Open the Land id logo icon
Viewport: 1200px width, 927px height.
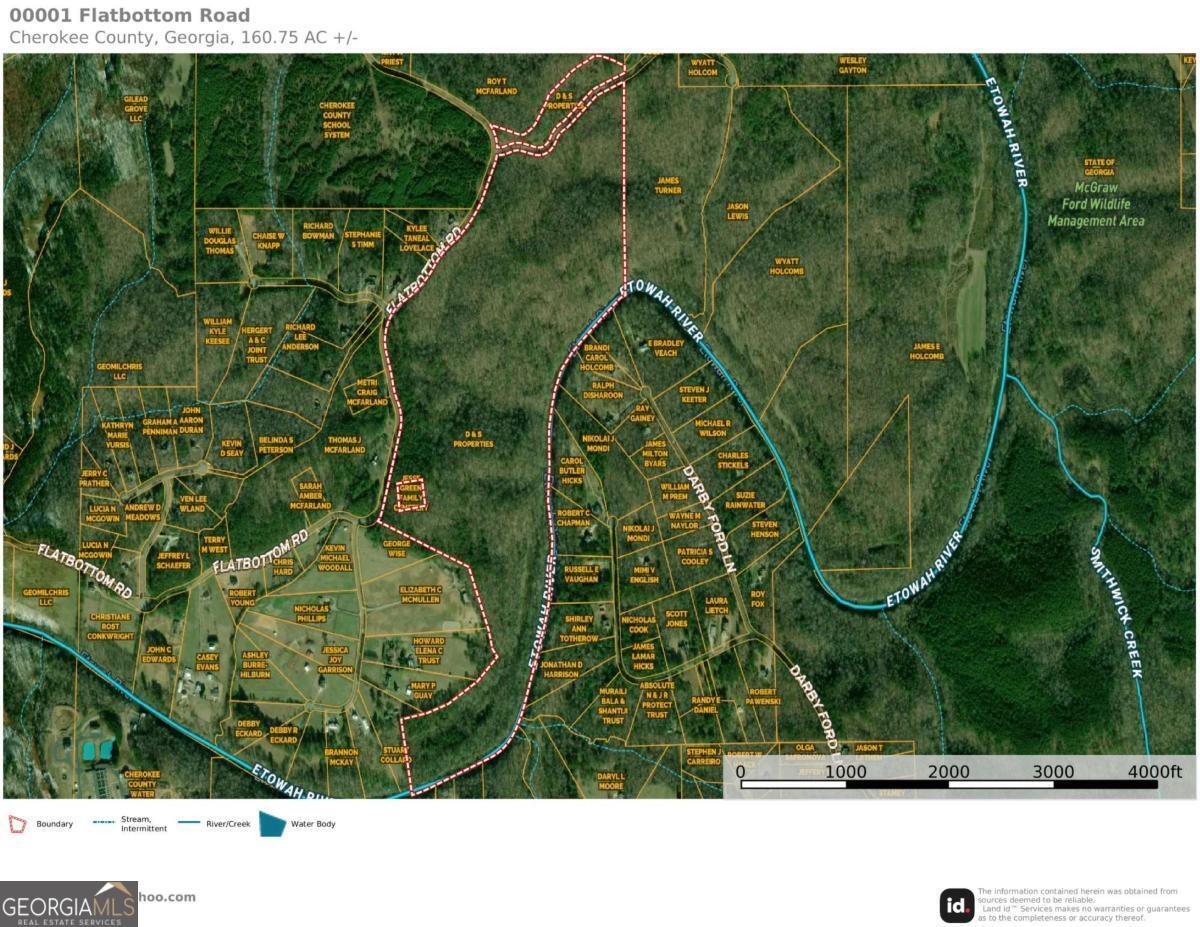[x=956, y=905]
